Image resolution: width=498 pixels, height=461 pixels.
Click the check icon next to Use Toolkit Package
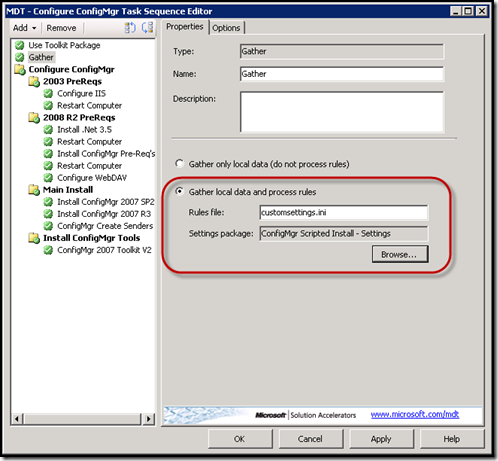click(x=20, y=45)
